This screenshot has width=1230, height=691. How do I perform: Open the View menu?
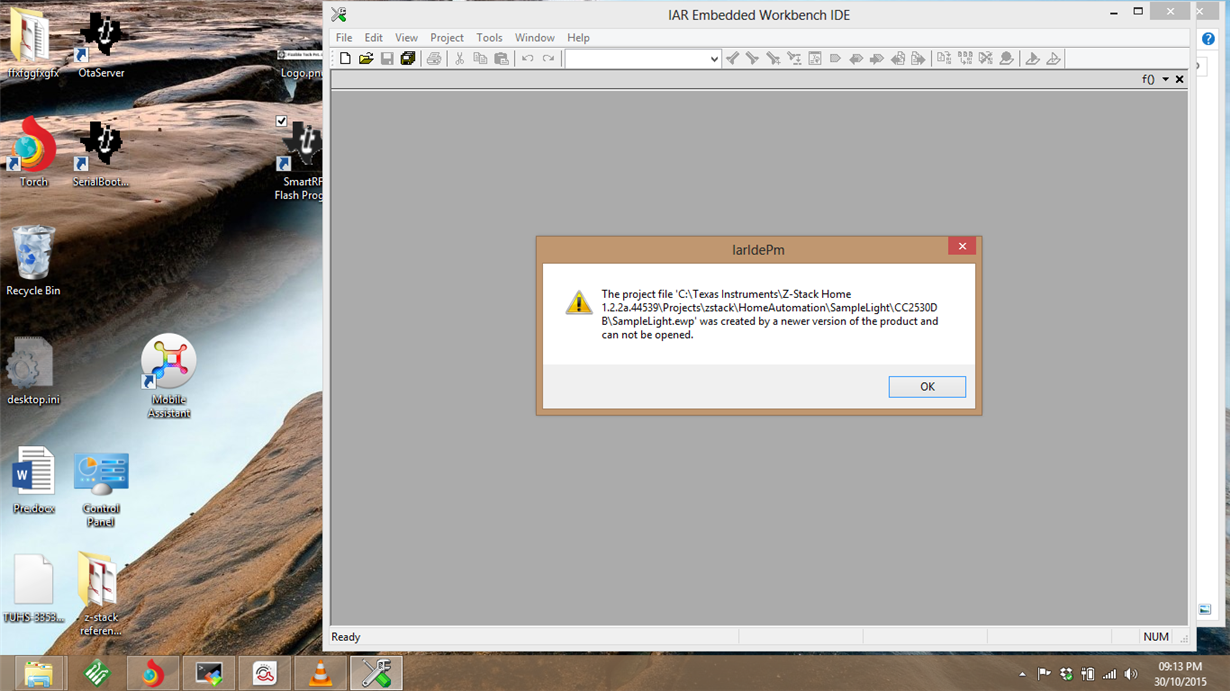(406, 38)
